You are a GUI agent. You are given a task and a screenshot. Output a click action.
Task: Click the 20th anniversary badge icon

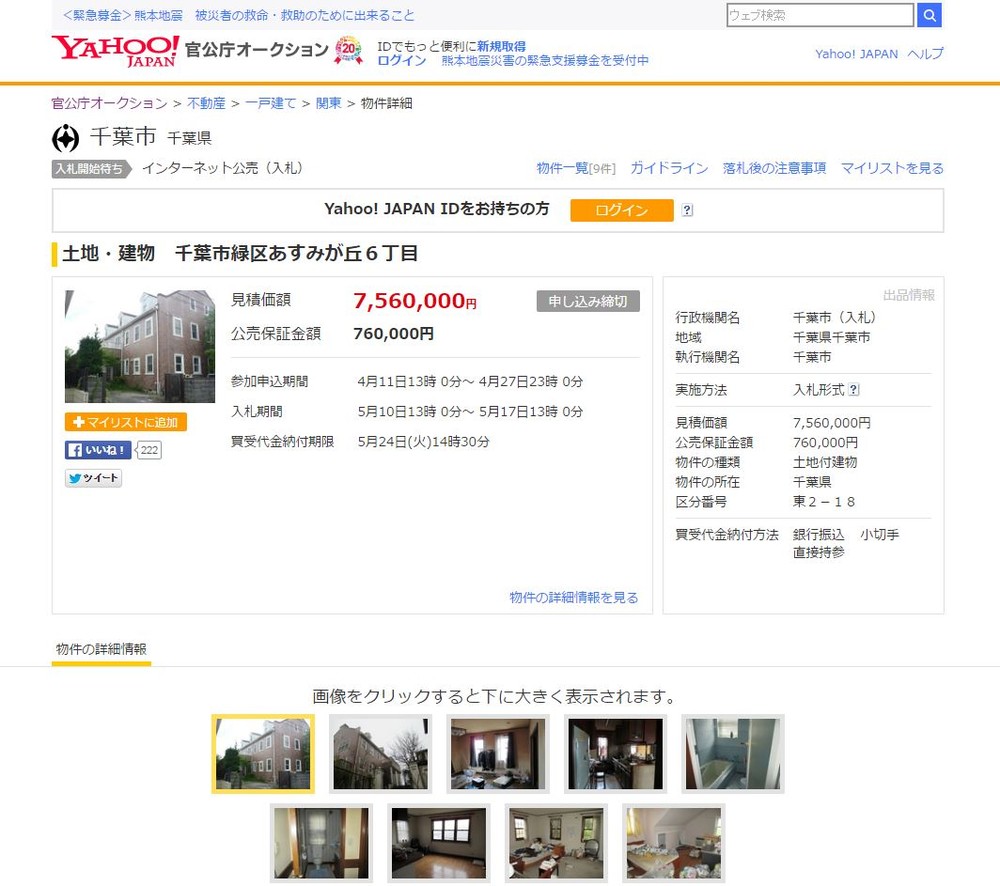(x=350, y=49)
